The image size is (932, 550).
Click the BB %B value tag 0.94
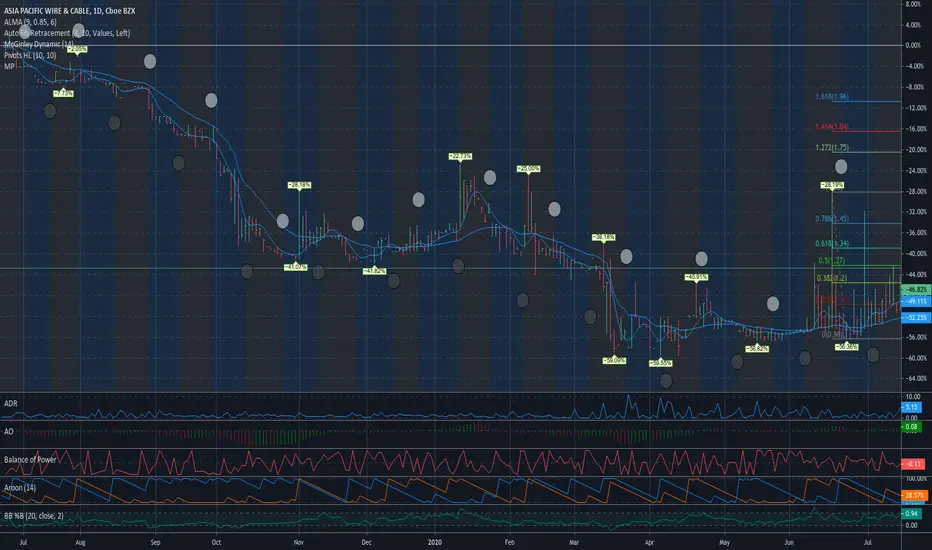pyautogui.click(x=911, y=513)
